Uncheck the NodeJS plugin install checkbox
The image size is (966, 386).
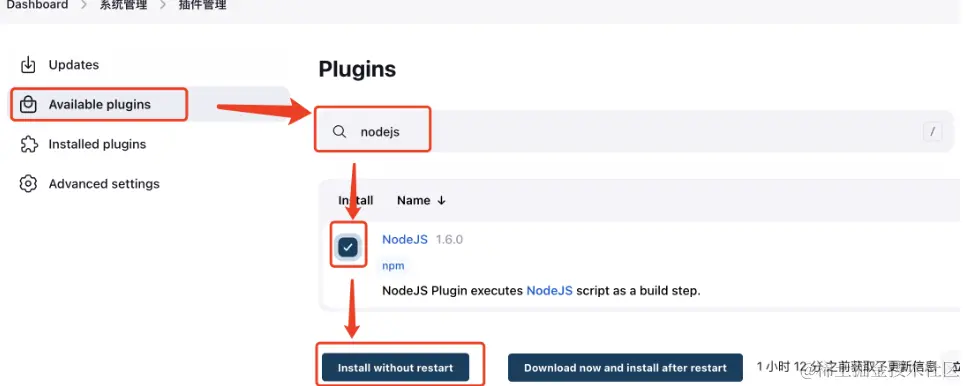click(x=348, y=247)
